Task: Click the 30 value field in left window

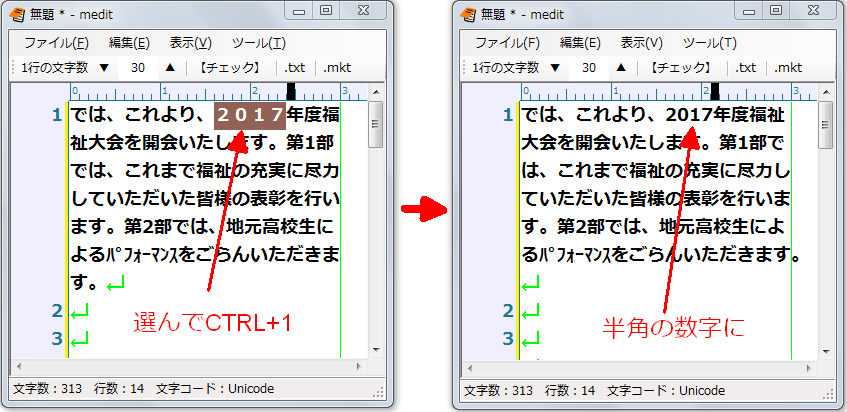Action: point(138,68)
